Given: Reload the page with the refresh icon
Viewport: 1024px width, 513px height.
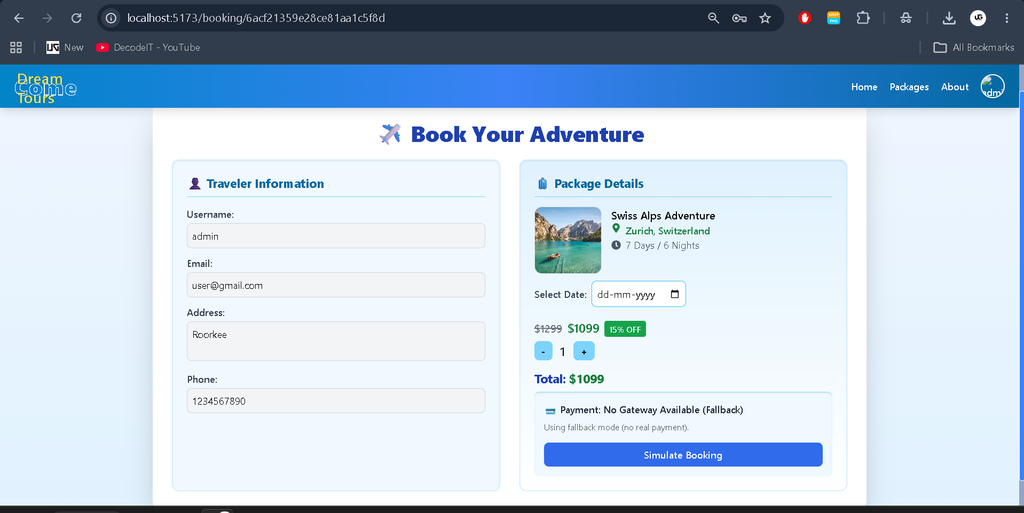Looking at the screenshot, I should (76, 18).
